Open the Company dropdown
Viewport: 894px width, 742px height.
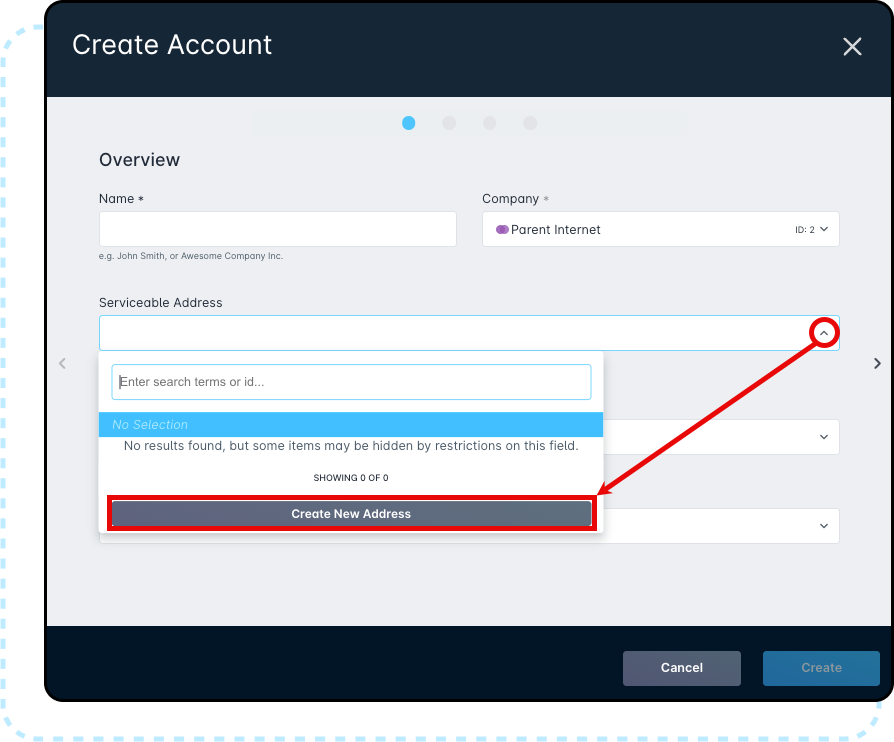tap(660, 229)
